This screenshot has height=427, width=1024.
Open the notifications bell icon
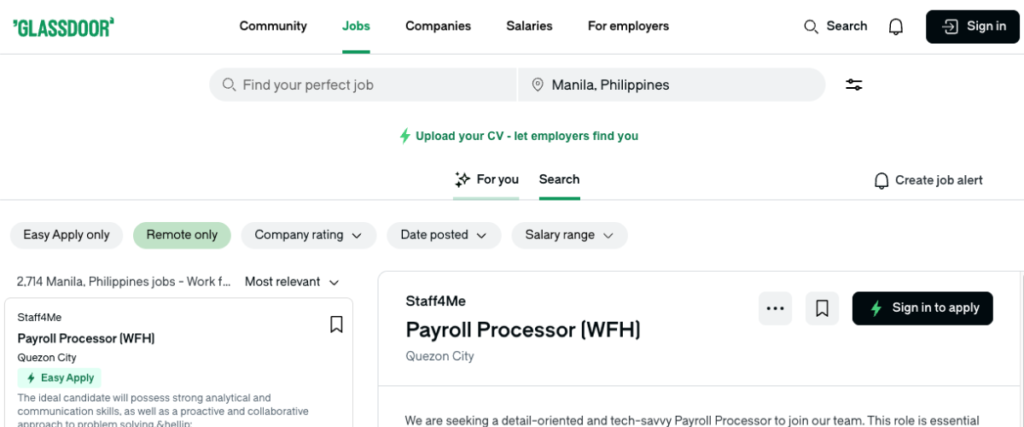(x=896, y=27)
